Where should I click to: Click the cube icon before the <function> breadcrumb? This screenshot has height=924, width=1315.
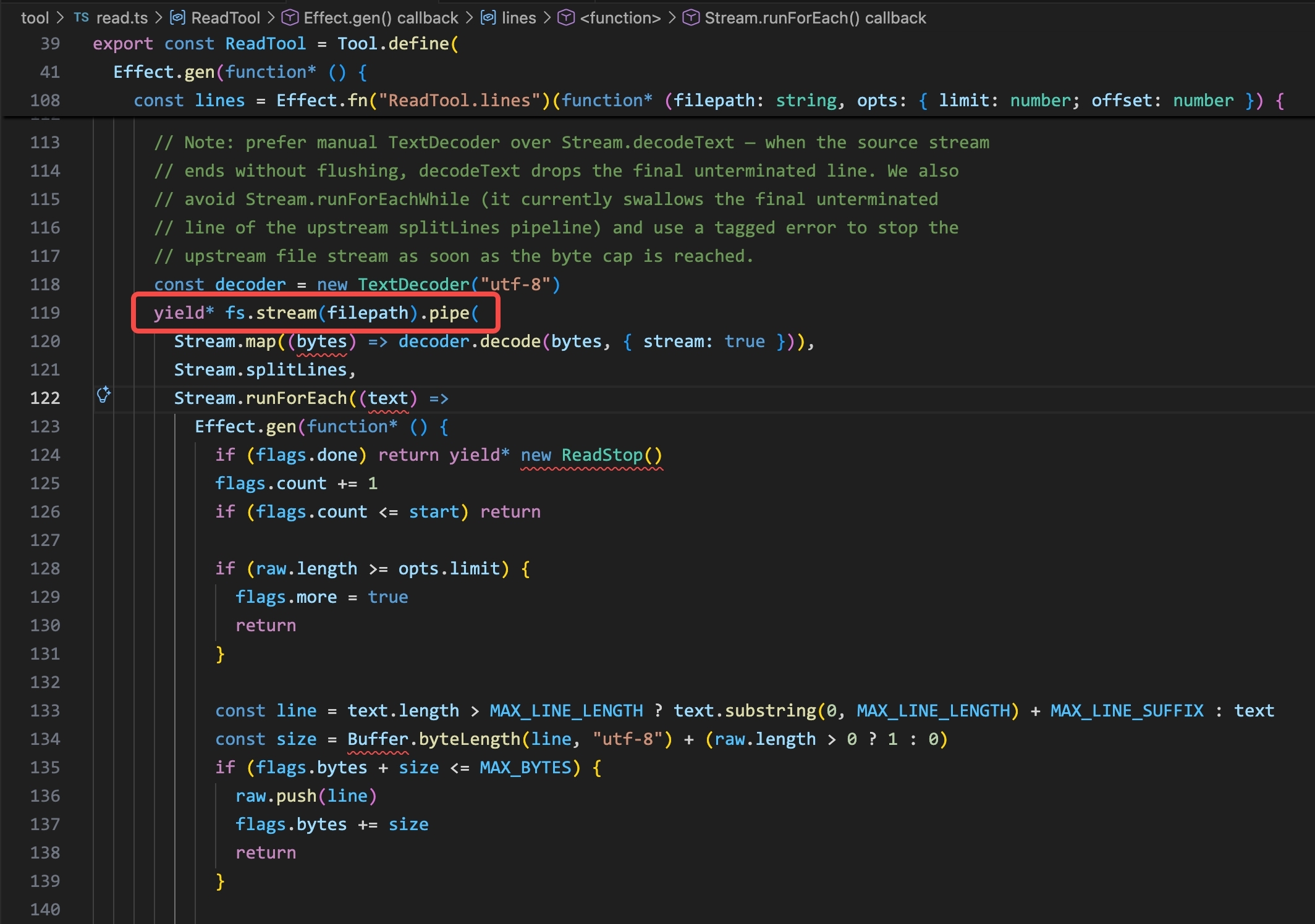click(x=566, y=18)
